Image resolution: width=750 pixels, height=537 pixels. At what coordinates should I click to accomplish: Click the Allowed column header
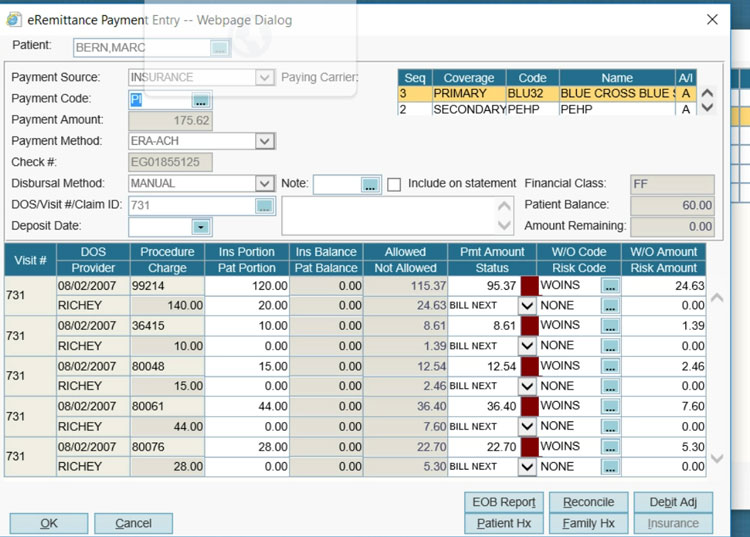click(405, 252)
